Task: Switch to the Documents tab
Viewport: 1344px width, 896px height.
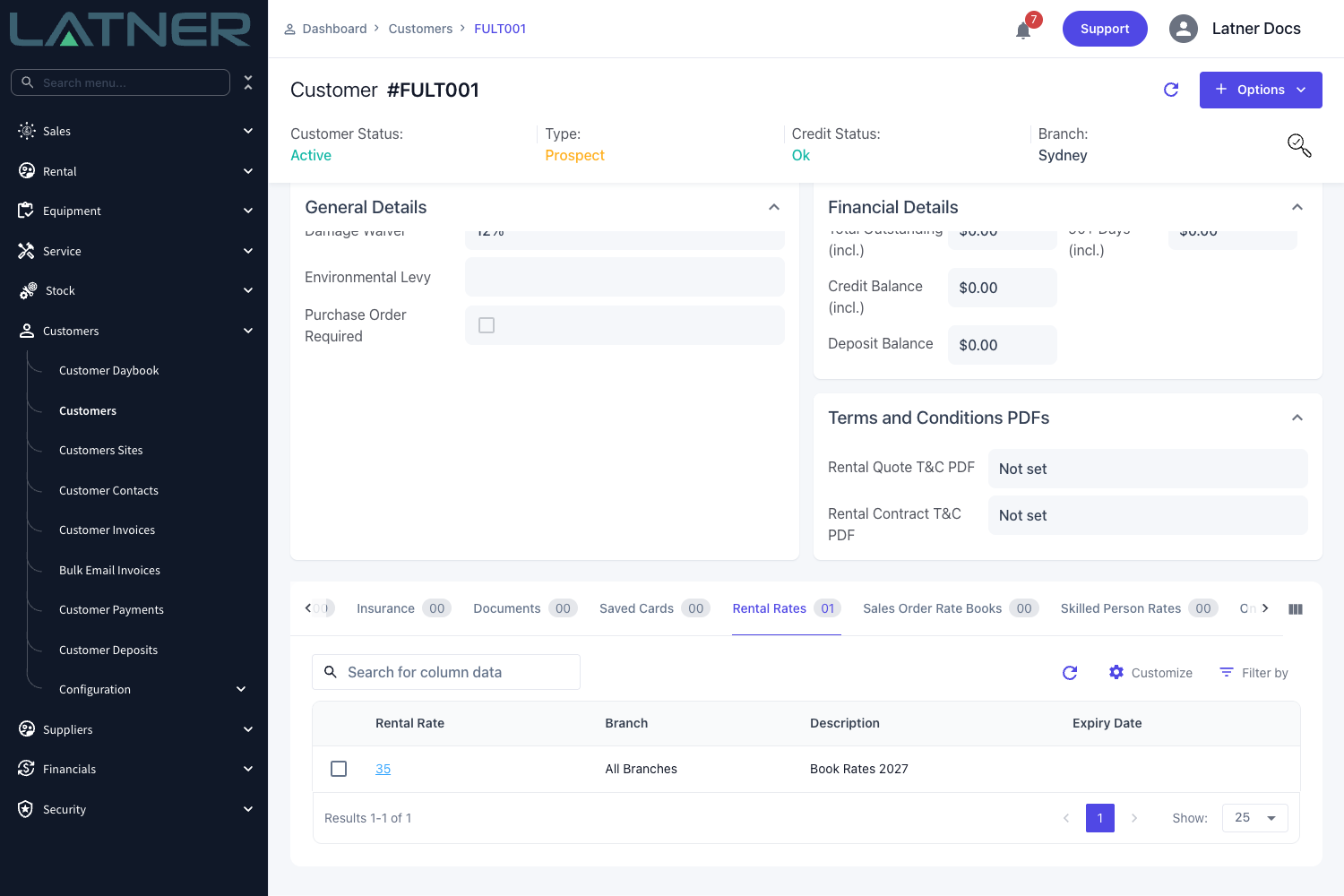Action: [x=525, y=608]
